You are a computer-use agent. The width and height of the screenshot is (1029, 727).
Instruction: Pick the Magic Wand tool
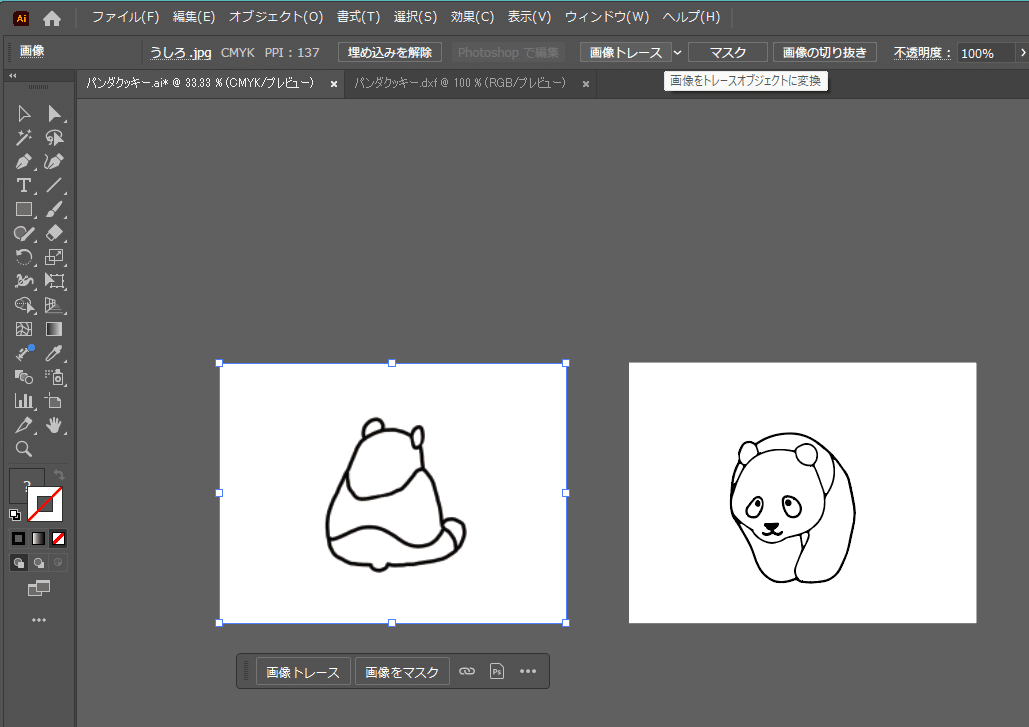point(24,138)
